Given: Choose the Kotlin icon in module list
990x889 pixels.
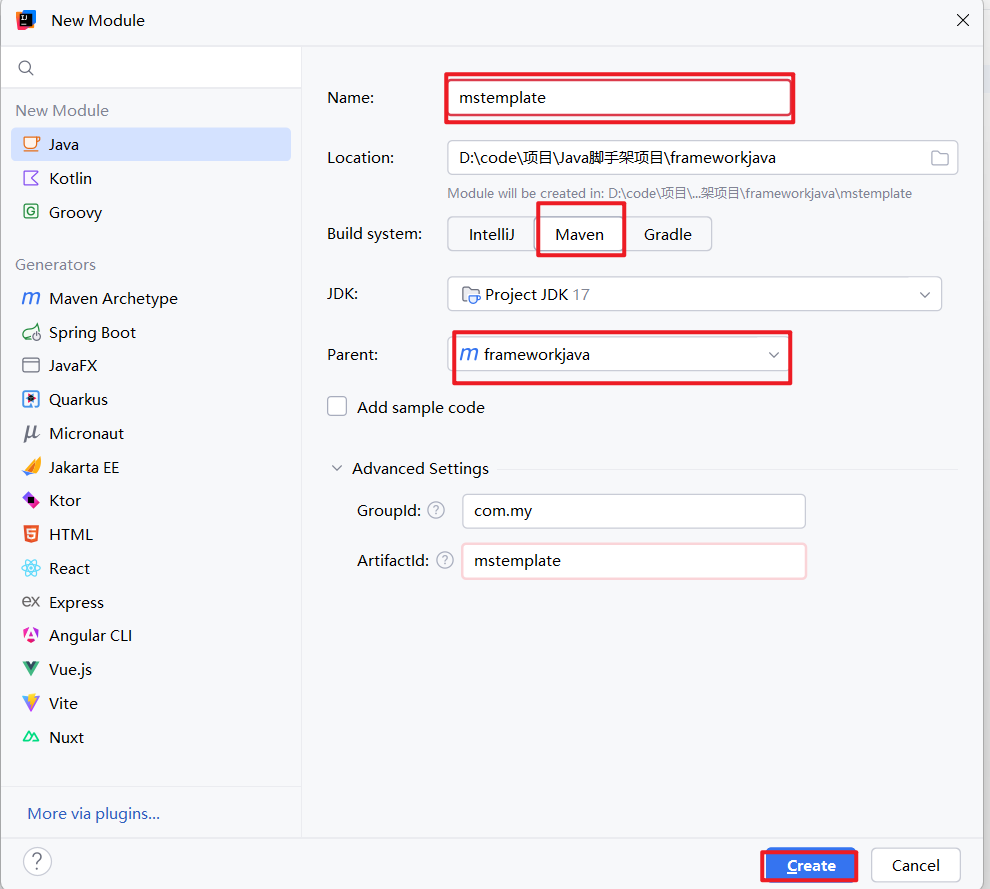Looking at the screenshot, I should click(31, 178).
